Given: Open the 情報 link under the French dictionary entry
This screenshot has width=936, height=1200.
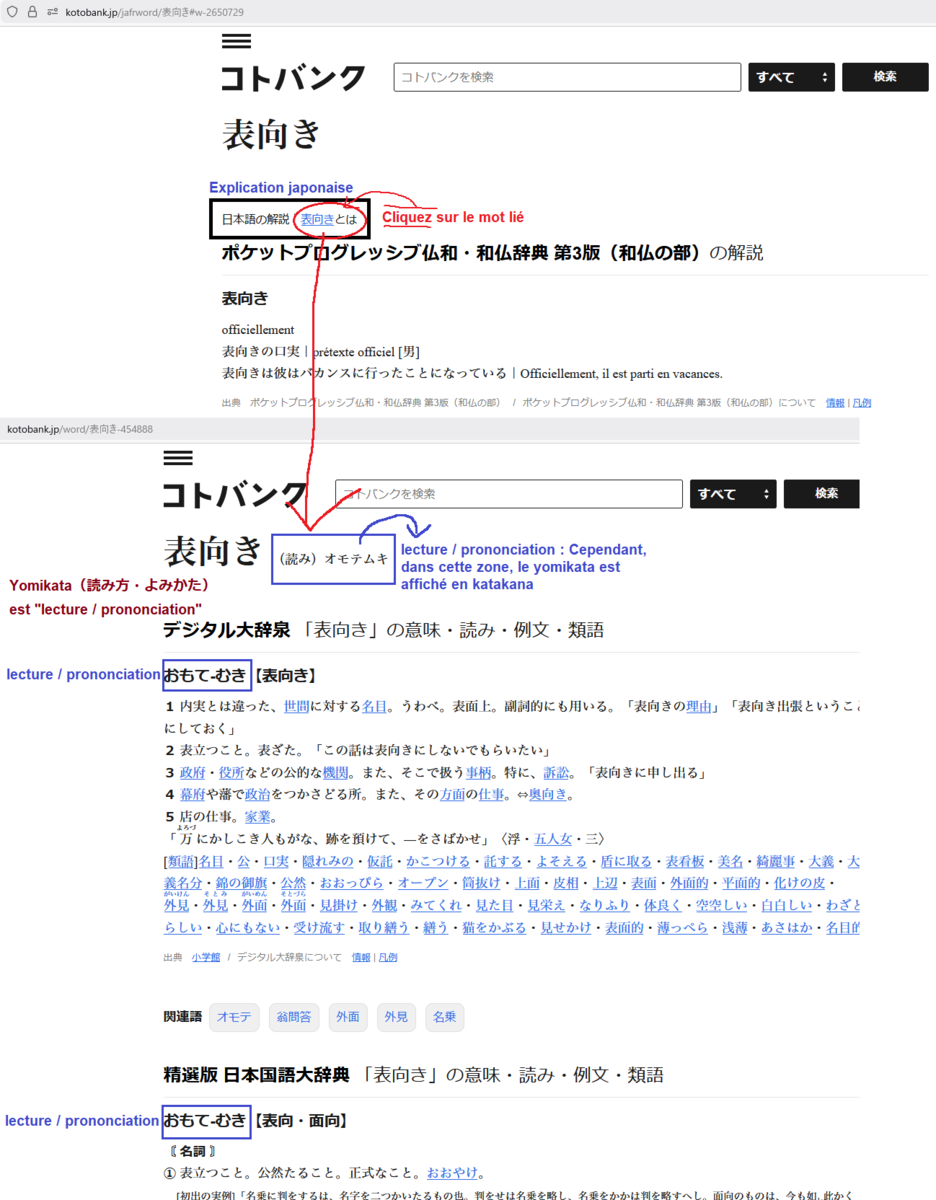Looking at the screenshot, I should [x=835, y=403].
